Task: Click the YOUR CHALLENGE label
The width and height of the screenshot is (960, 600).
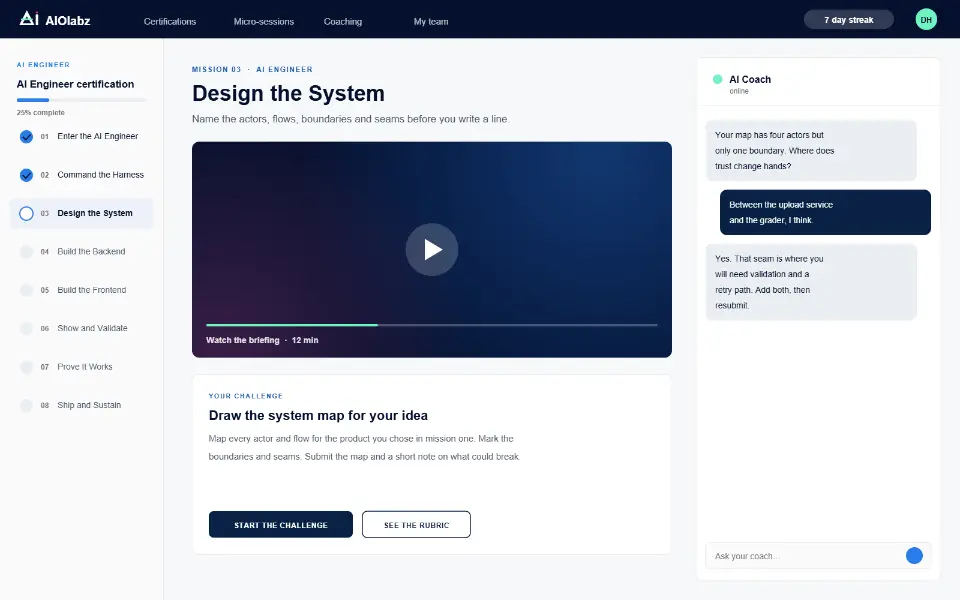Action: point(246,396)
